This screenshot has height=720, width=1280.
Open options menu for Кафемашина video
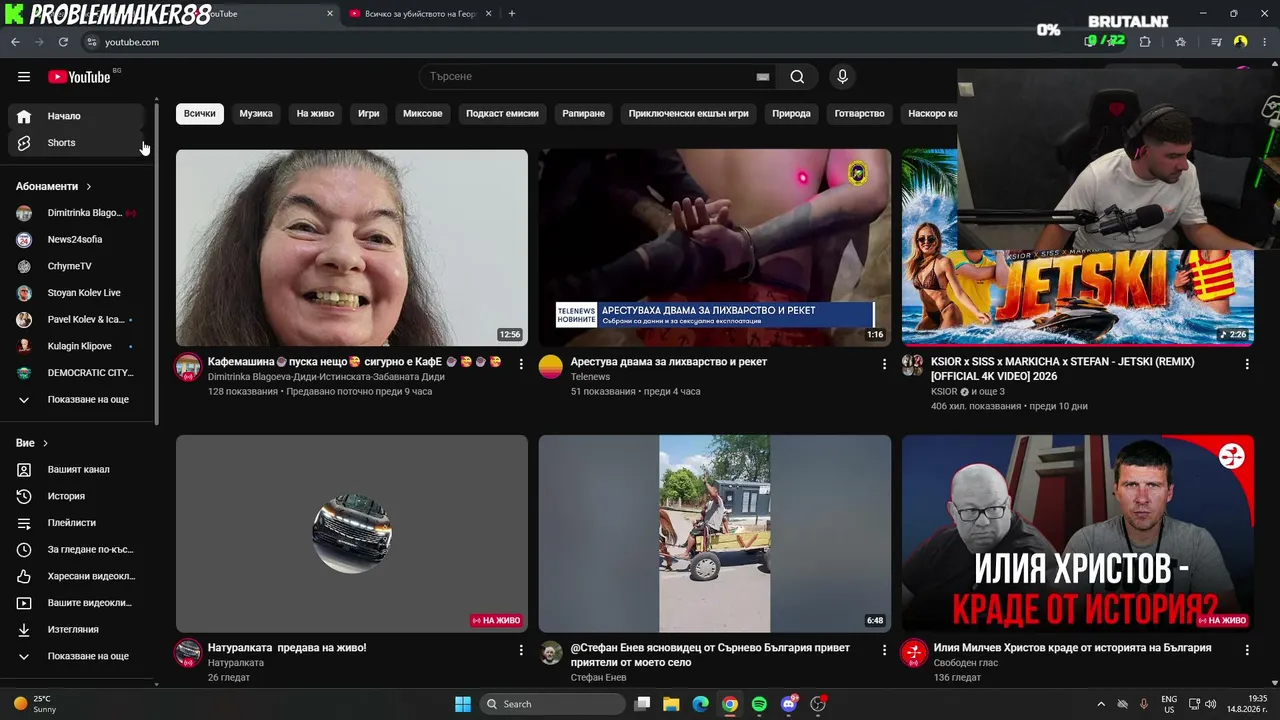(521, 365)
